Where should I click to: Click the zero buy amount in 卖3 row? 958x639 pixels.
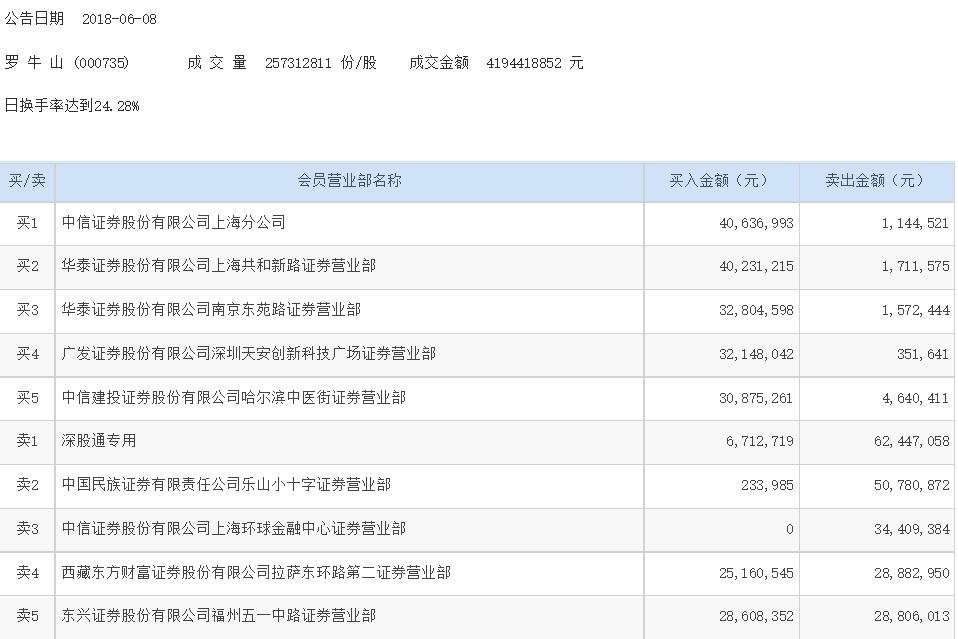789,530
